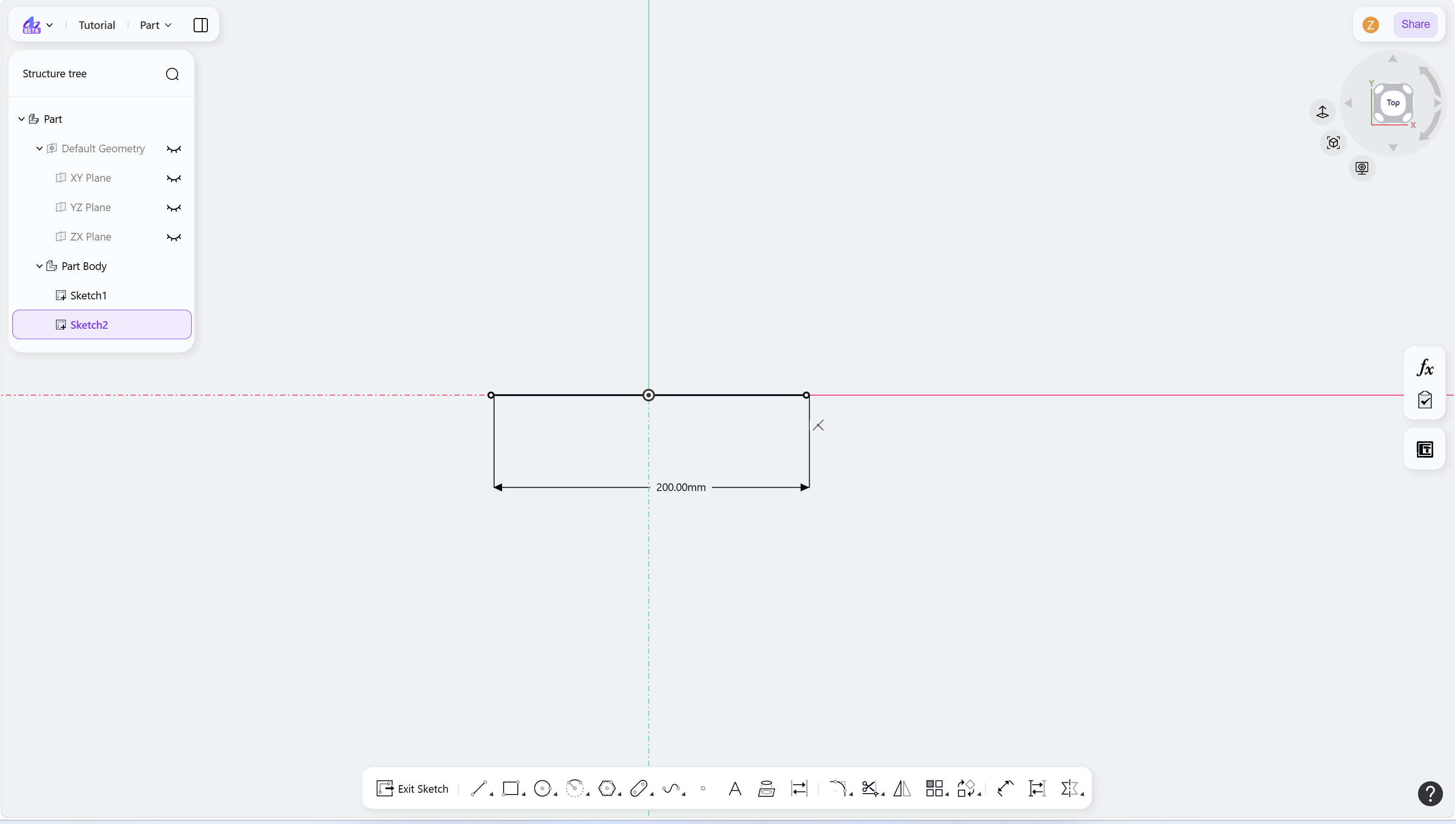This screenshot has width=1456, height=824.
Task: Expand the Trim tool options arrow
Action: [x=883, y=795]
